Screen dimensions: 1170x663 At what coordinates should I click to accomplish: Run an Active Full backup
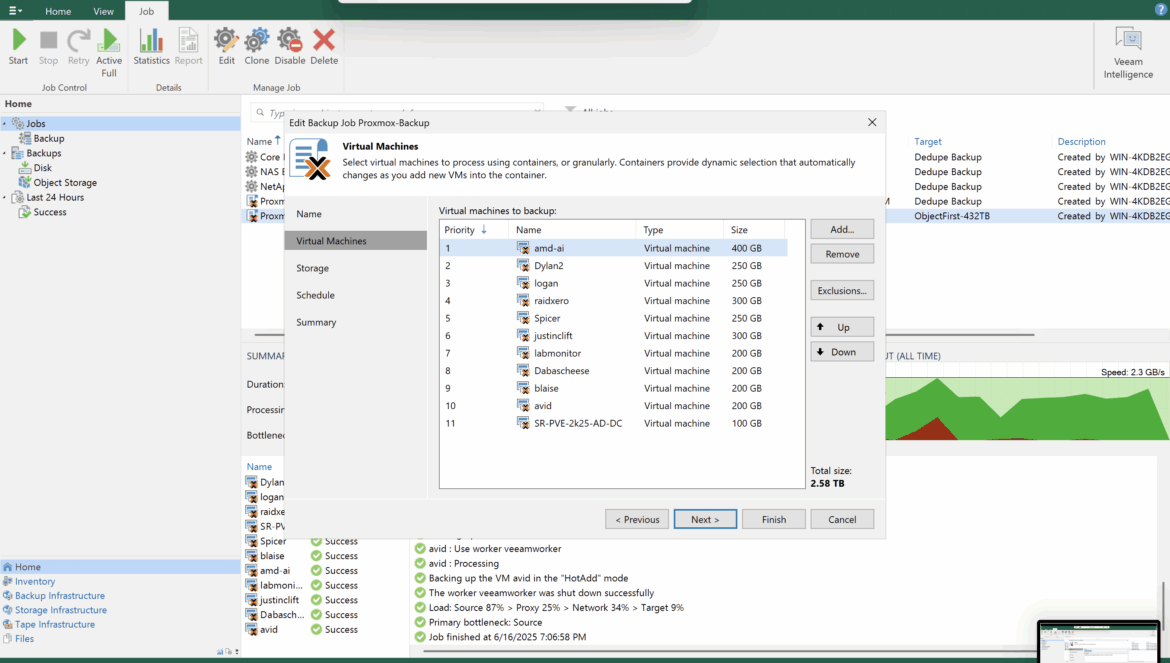click(109, 52)
